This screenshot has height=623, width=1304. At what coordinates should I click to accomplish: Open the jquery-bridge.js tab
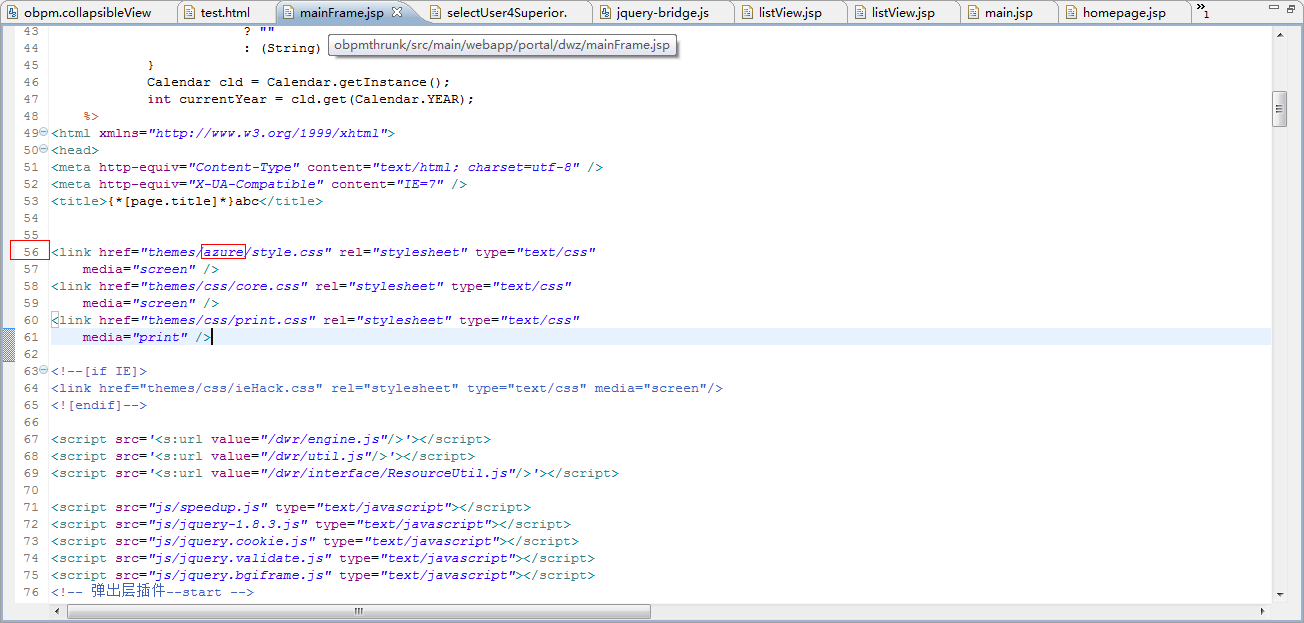(662, 13)
